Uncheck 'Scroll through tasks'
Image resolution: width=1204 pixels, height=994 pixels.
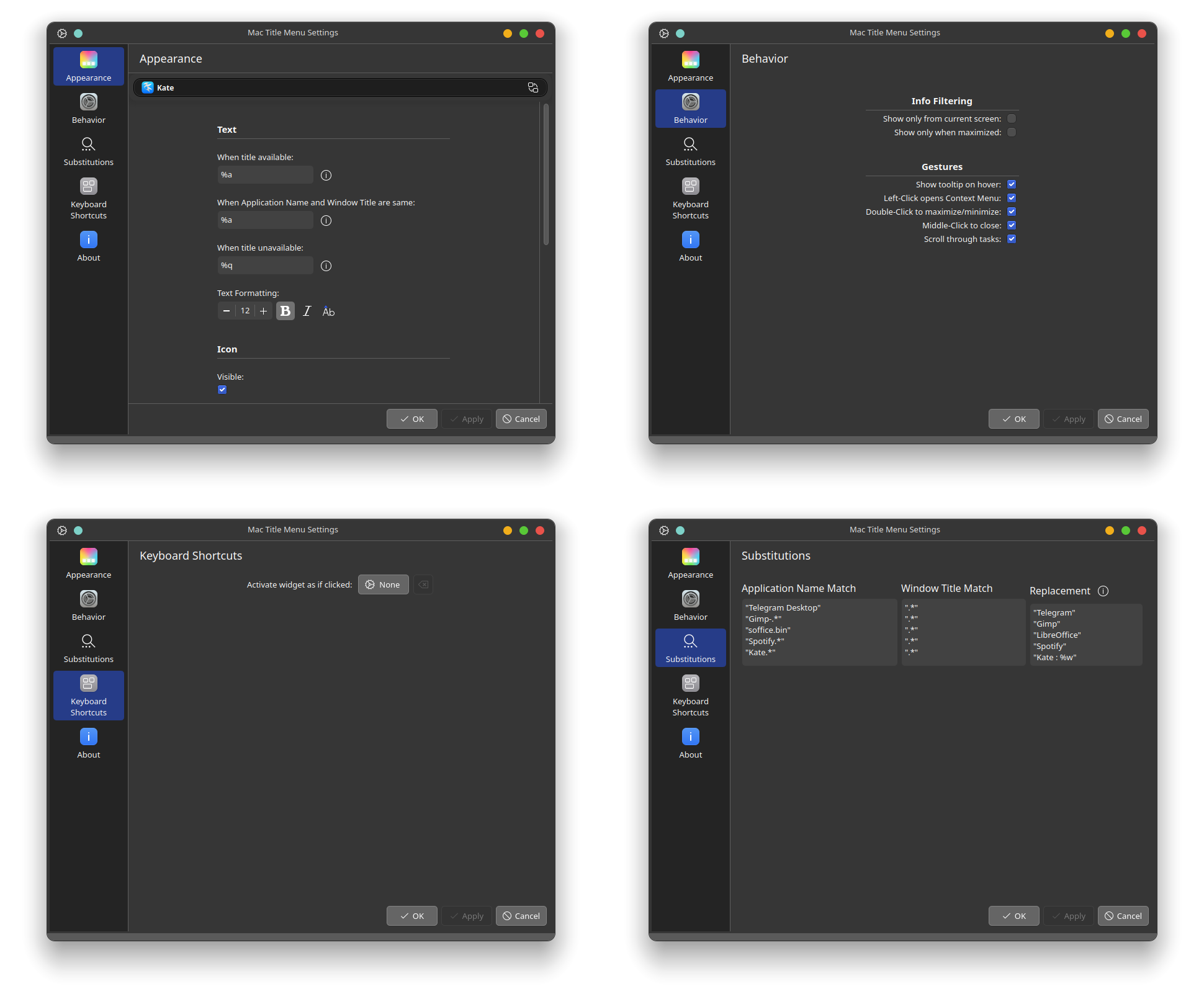(x=1012, y=239)
